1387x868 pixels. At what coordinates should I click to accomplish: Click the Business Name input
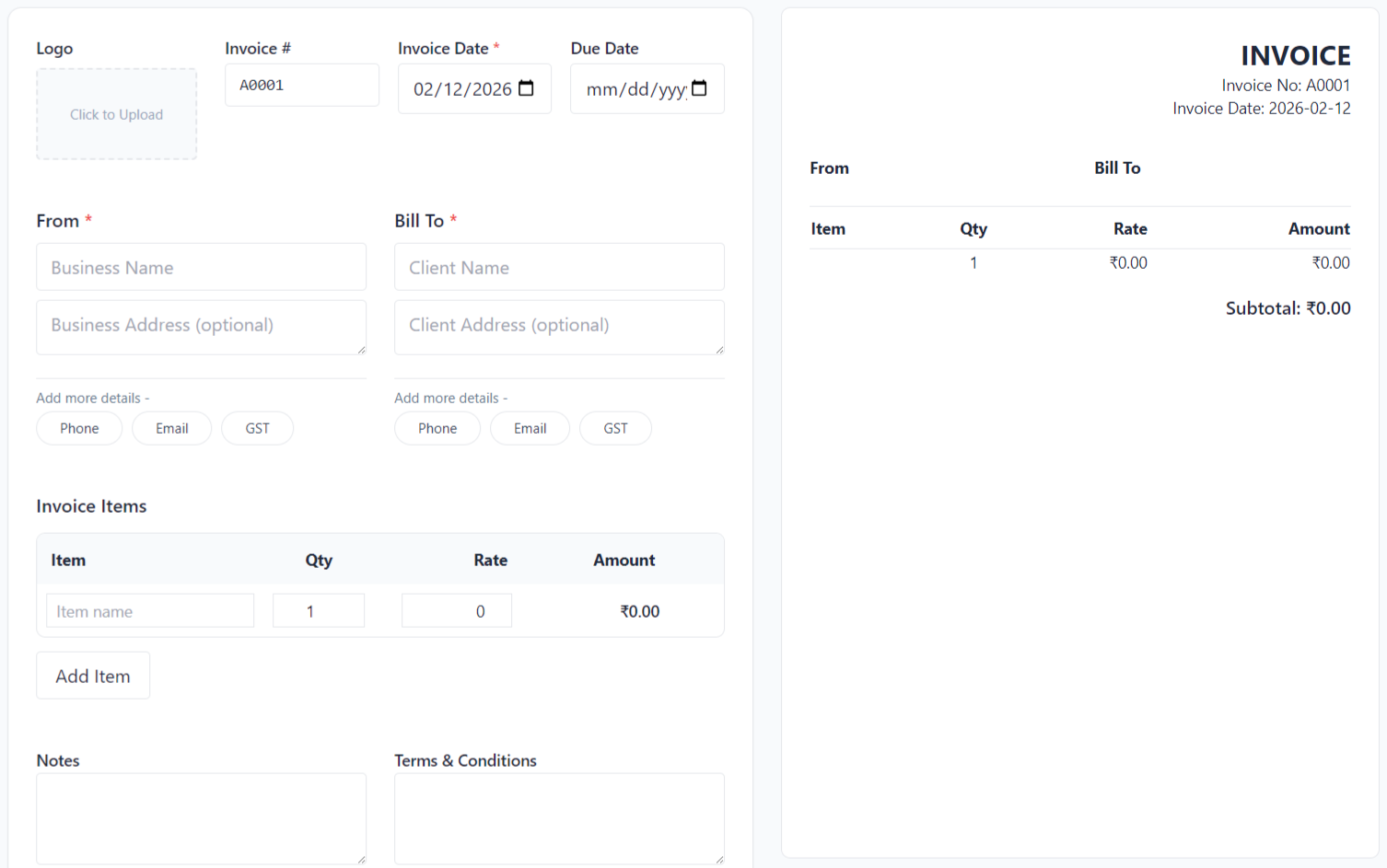tap(201, 267)
